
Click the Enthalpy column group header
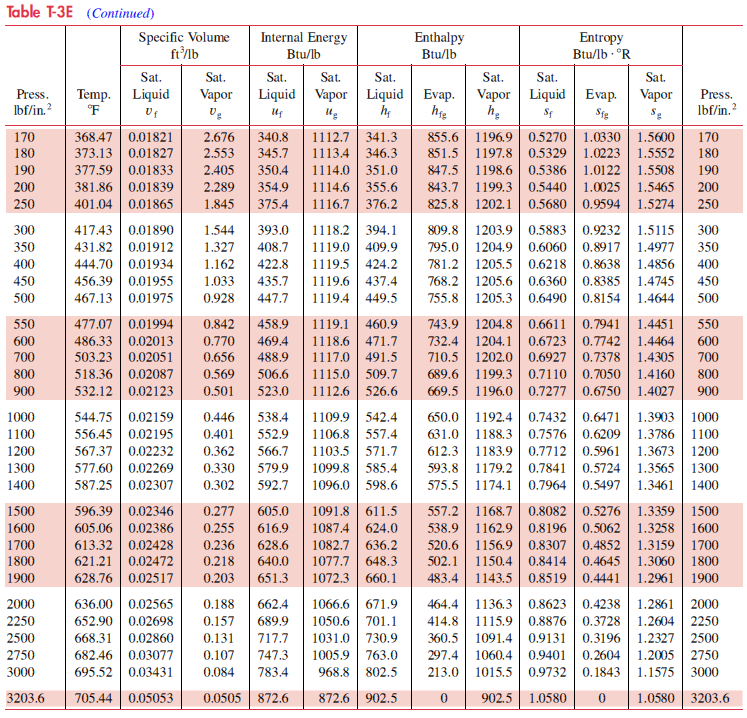click(x=439, y=45)
